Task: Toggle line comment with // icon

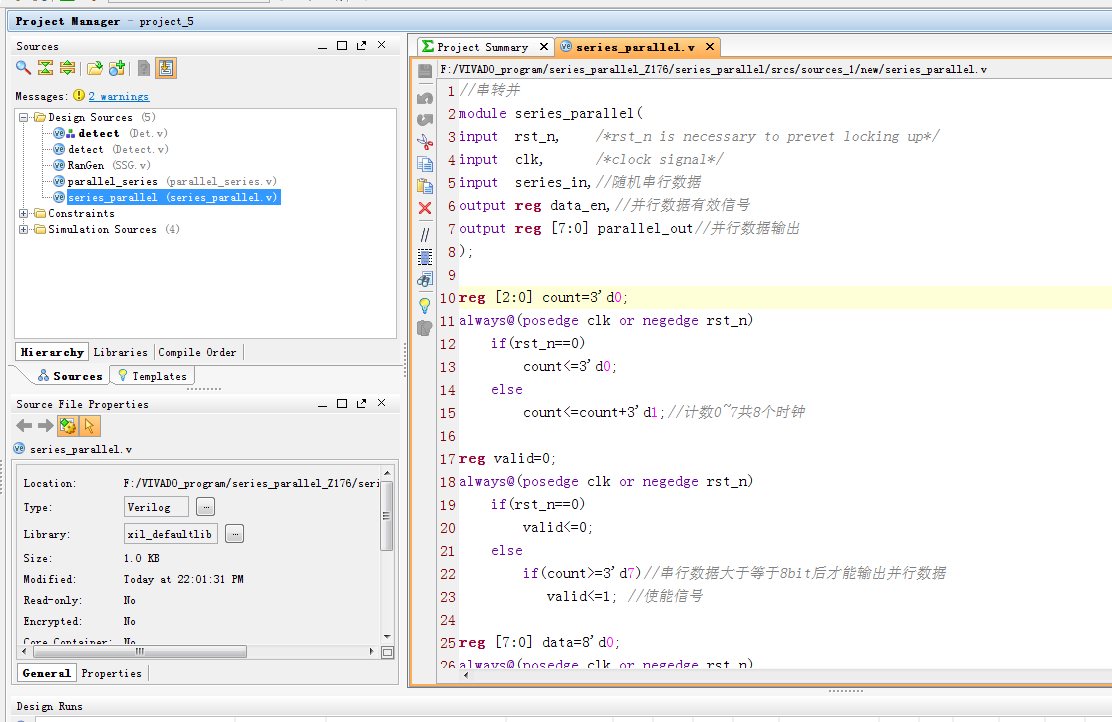Action: 425,235
